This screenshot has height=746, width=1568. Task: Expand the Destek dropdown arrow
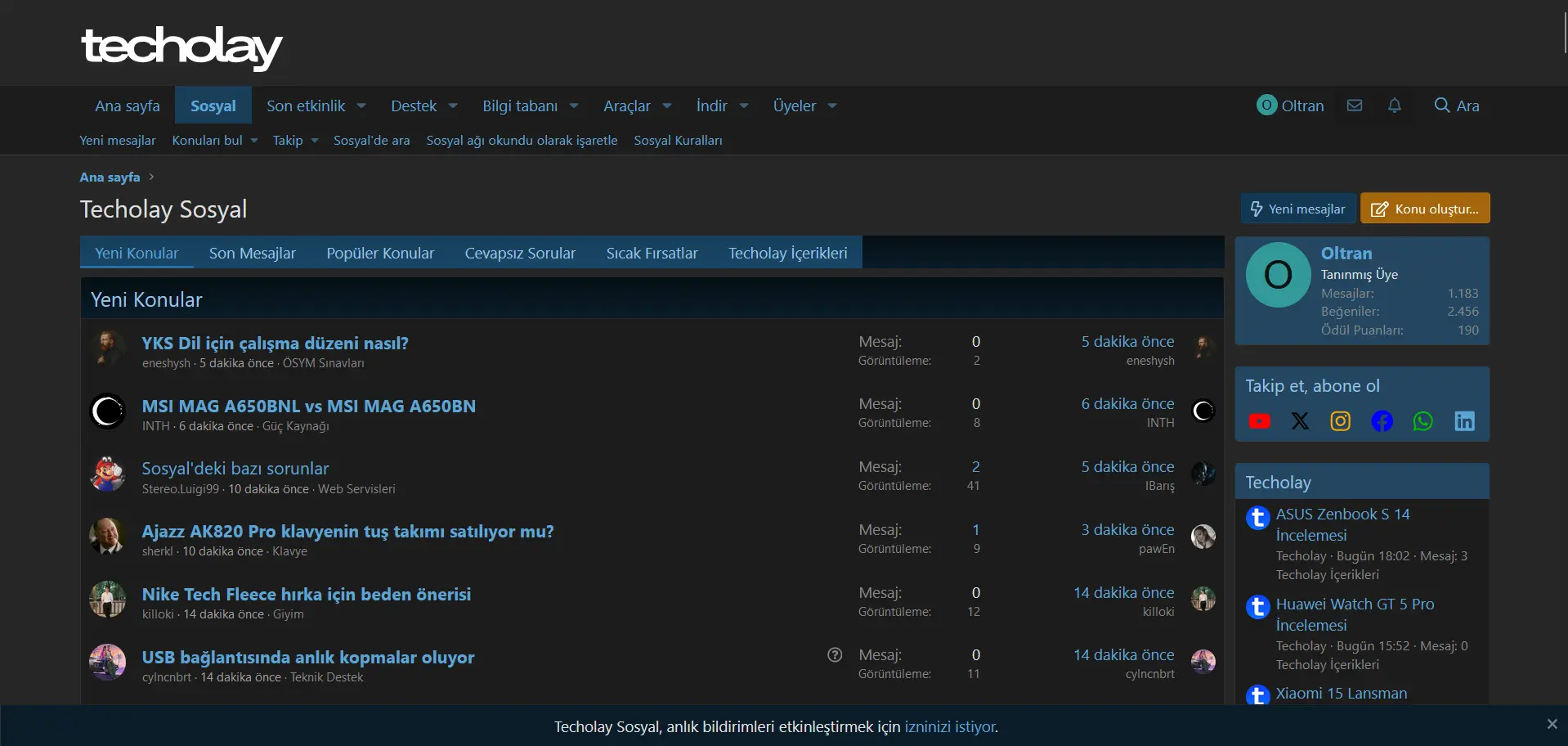click(453, 106)
